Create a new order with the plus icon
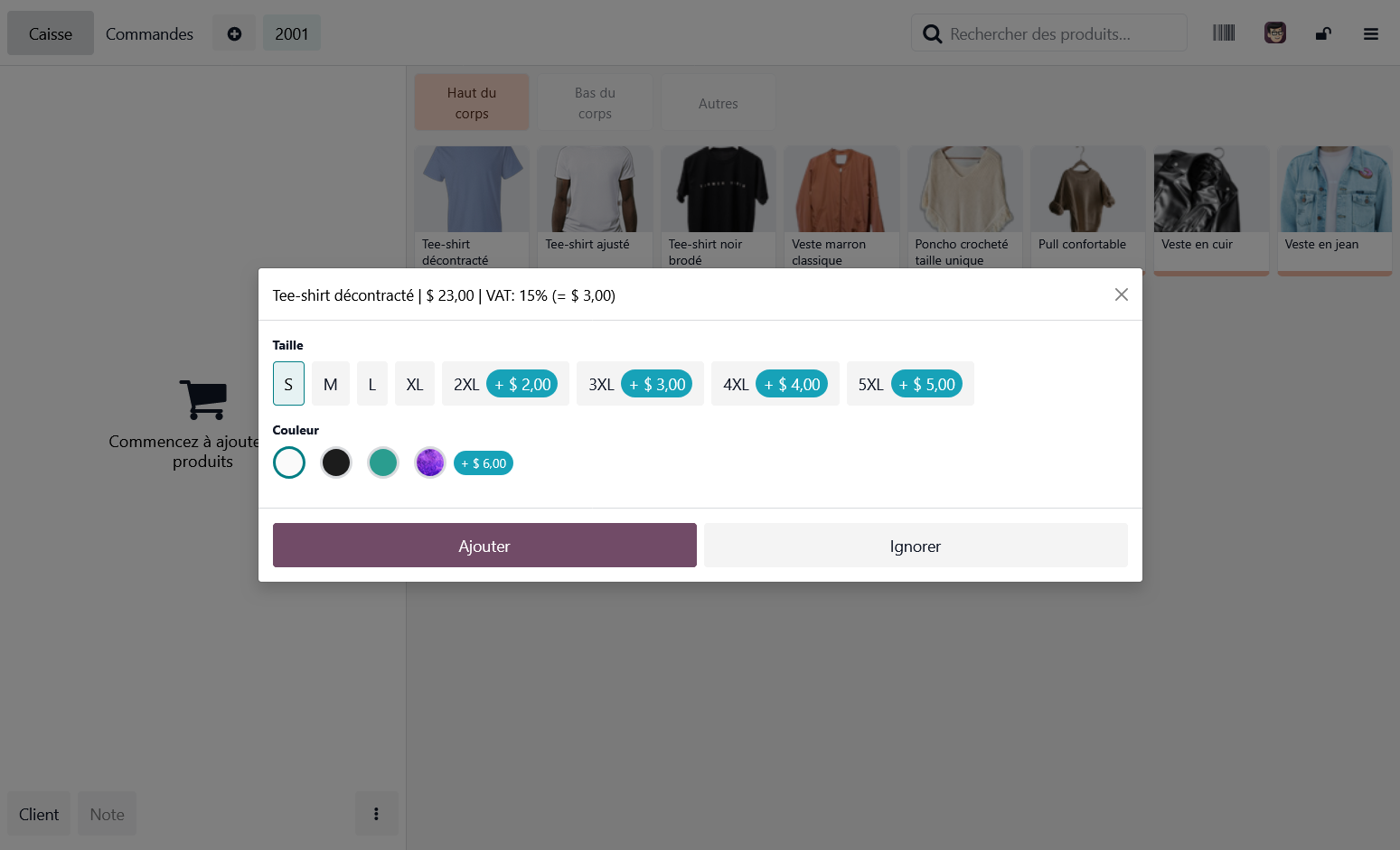The width and height of the screenshot is (1400, 850). point(233,33)
